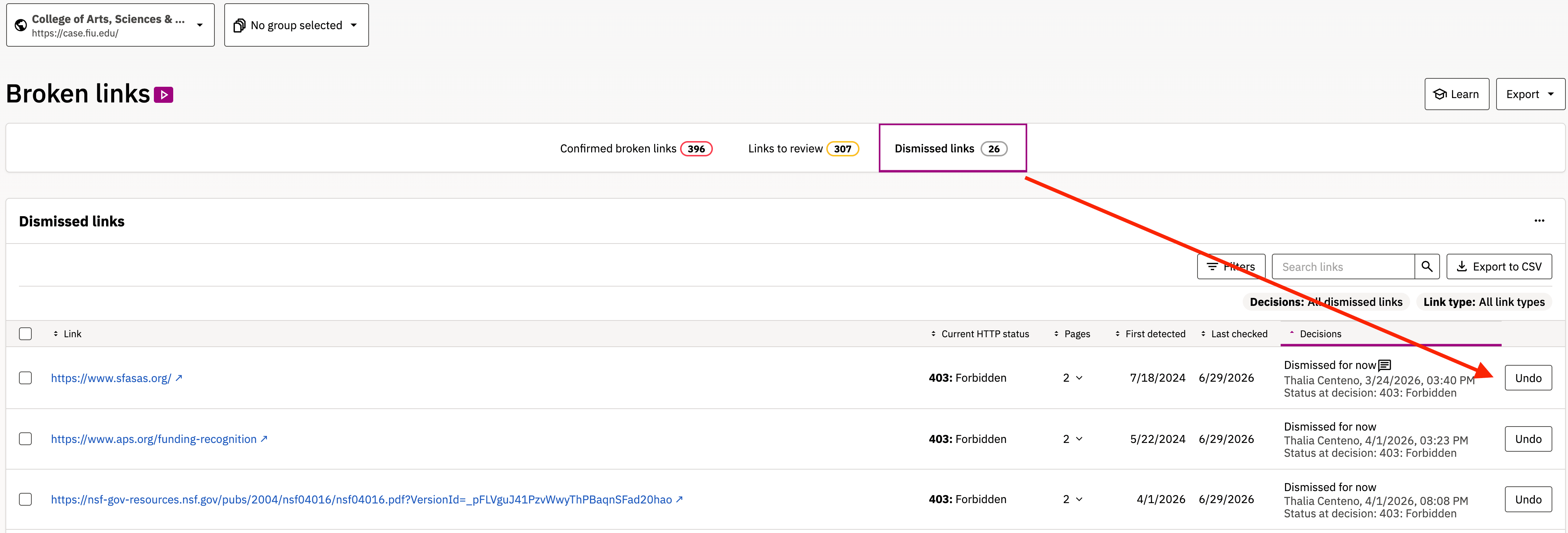Open the No group selected dropdown
The height and width of the screenshot is (533, 1568).
coord(296,25)
